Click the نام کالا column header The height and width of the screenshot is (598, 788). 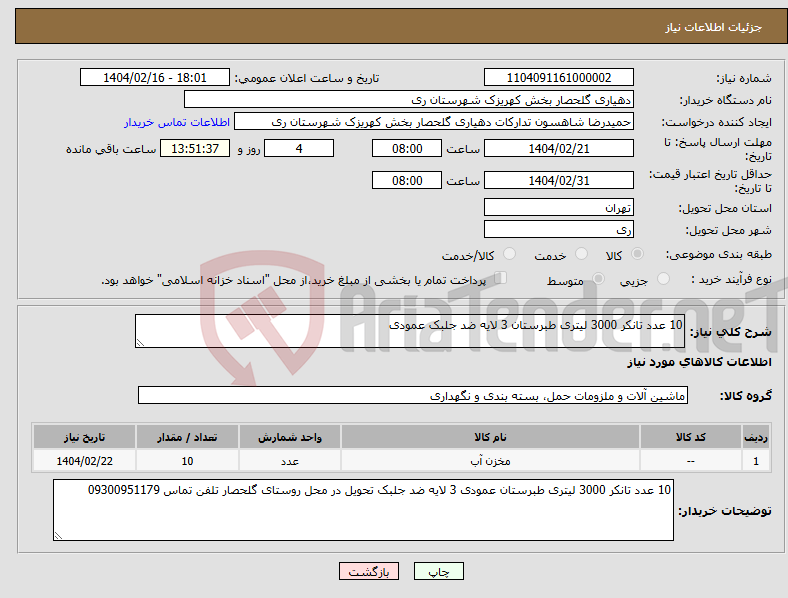pyautogui.click(x=490, y=437)
